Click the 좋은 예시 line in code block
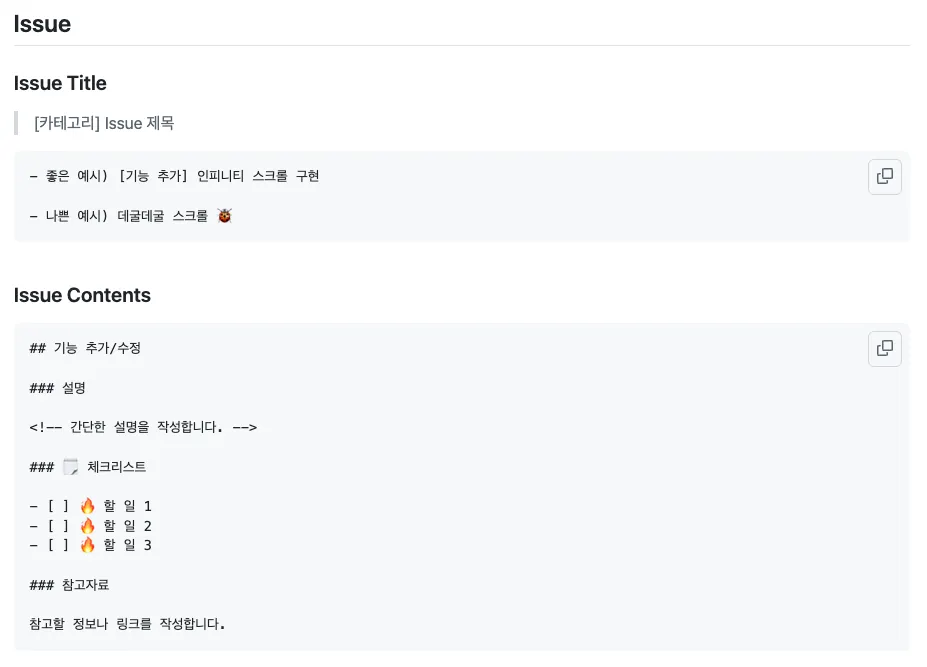927x667 pixels. (x=174, y=176)
